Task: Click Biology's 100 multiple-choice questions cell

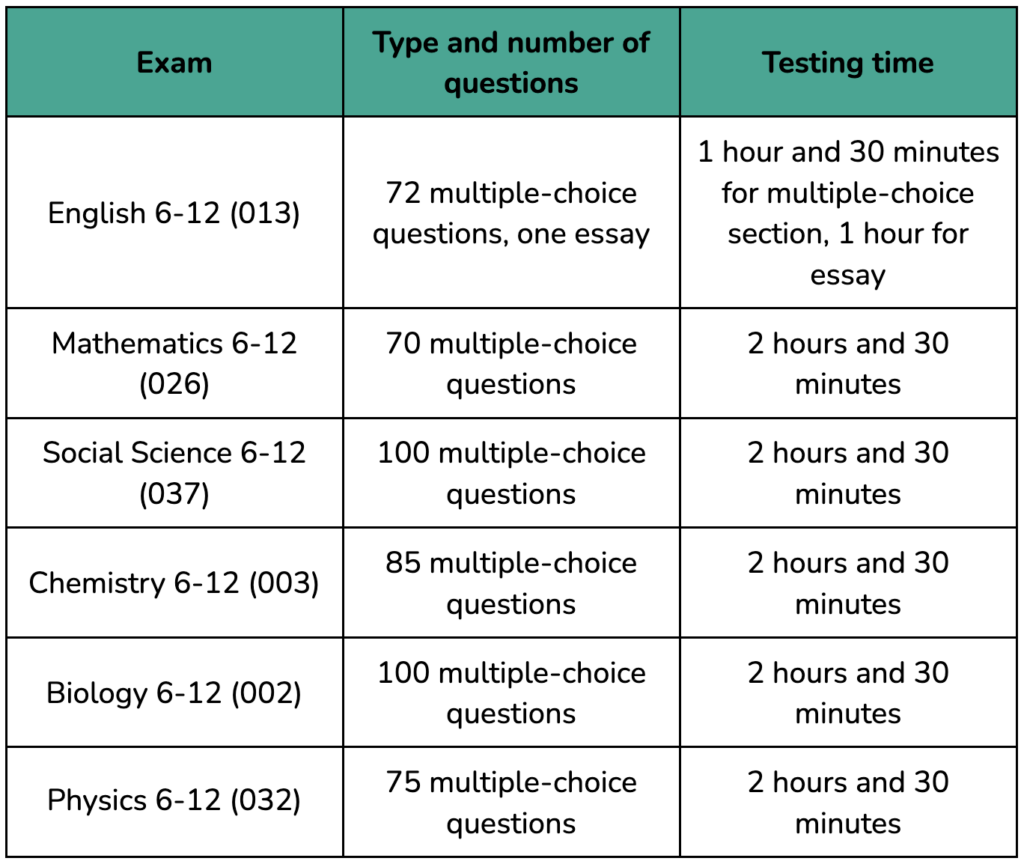Action: [x=511, y=693]
